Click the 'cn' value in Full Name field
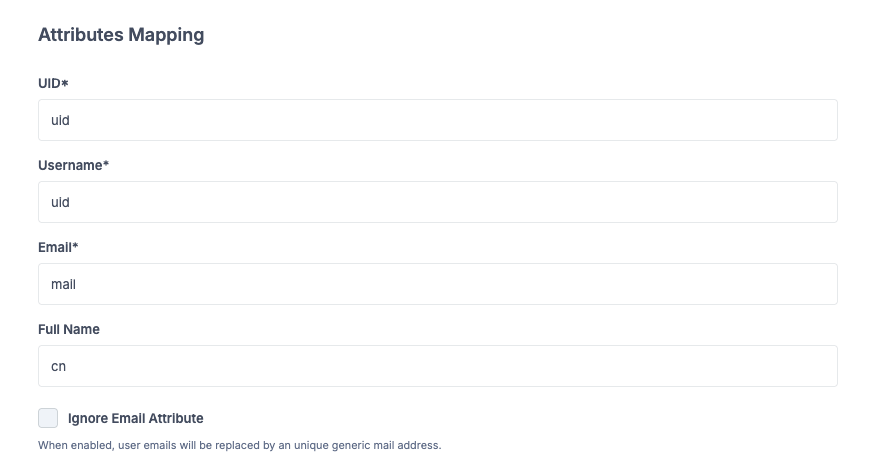This screenshot has height=466, width=875. (x=58, y=366)
